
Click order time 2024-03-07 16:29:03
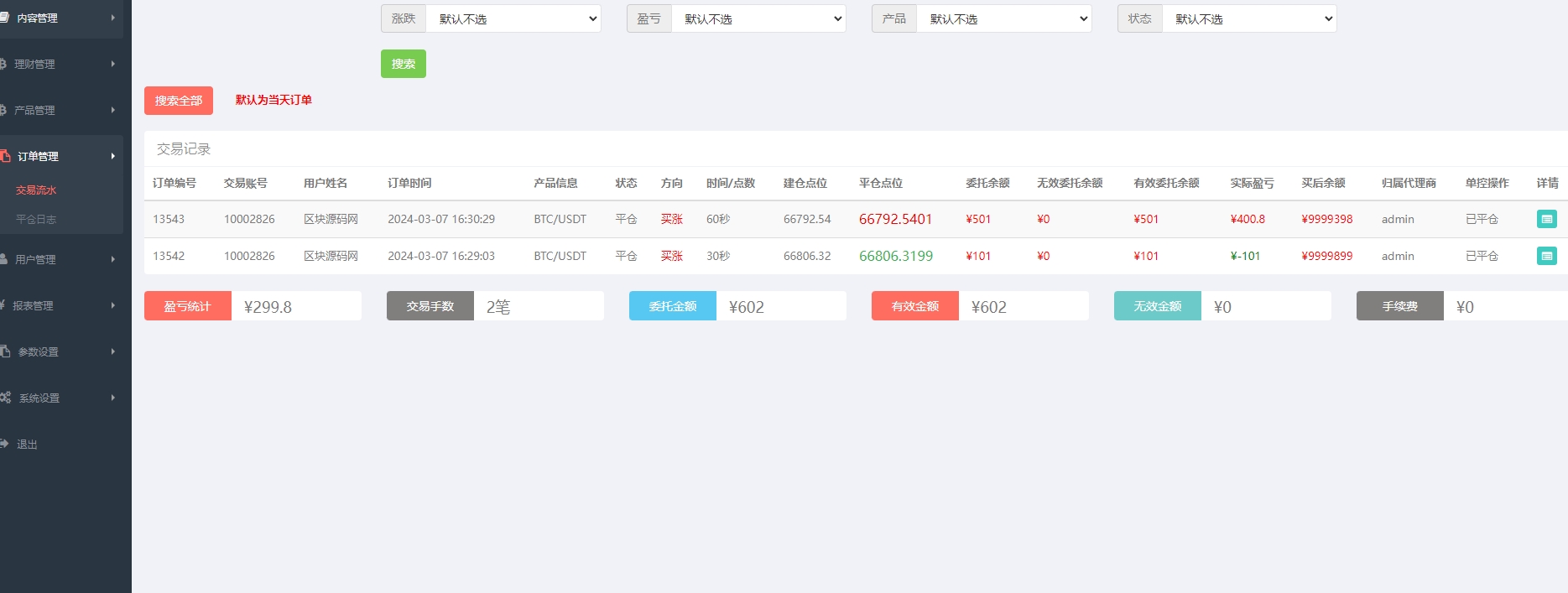[441, 256]
